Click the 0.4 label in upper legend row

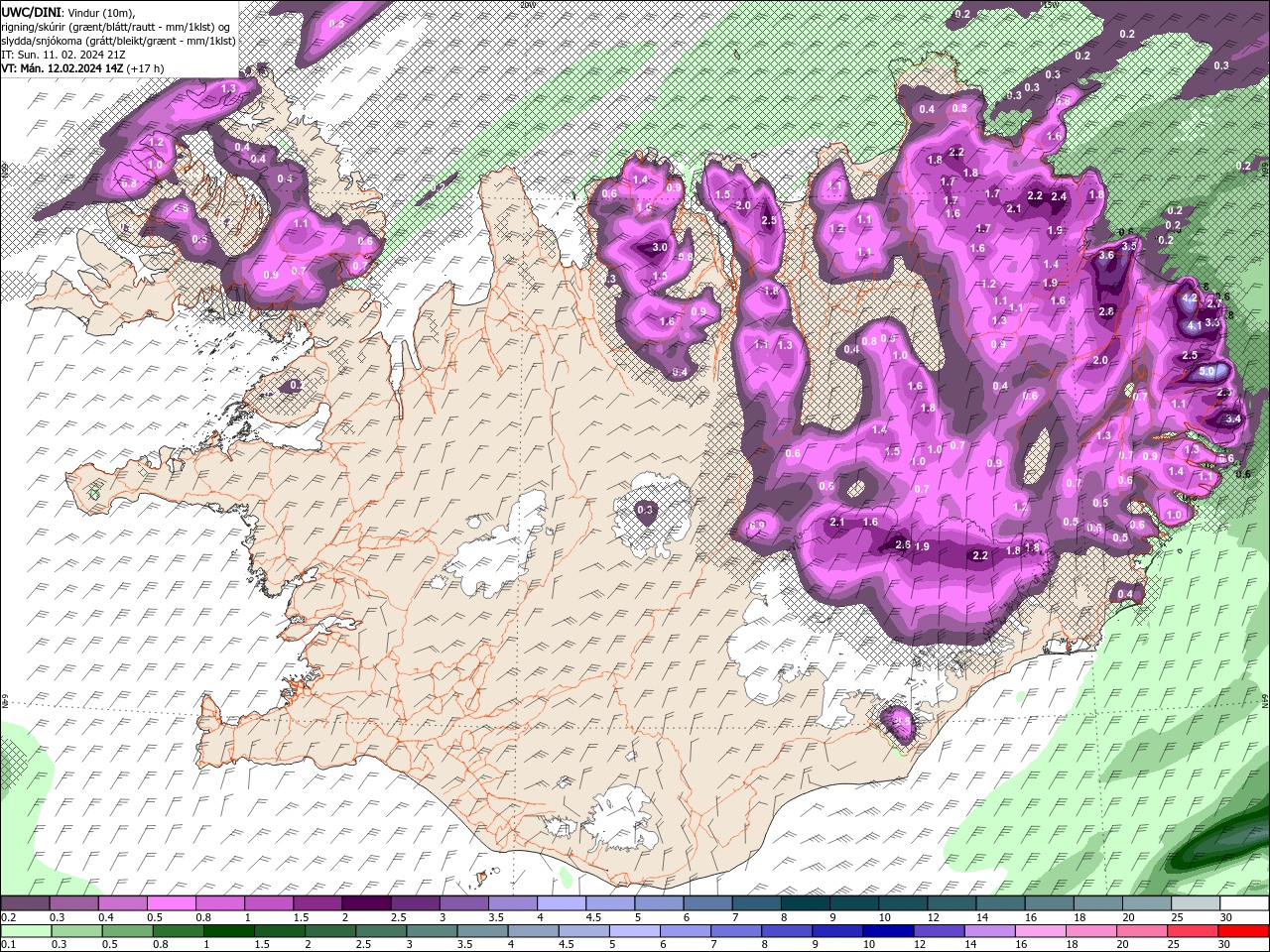pyautogui.click(x=106, y=917)
